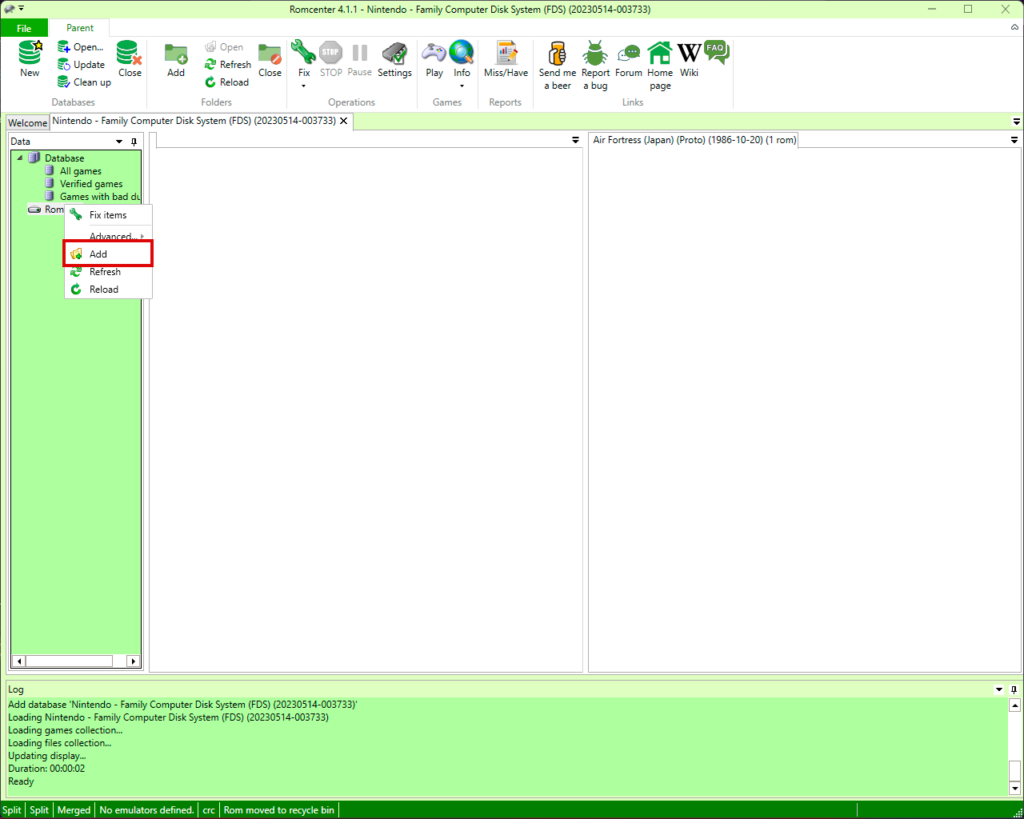Open the Miss/Have report
The image size is (1024, 819).
(505, 59)
